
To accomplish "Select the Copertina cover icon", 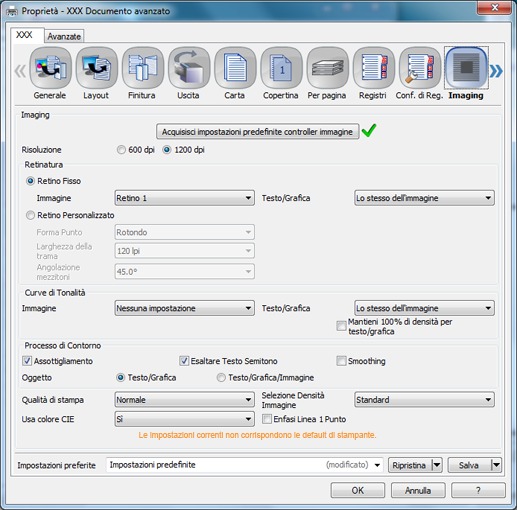I will (281, 68).
